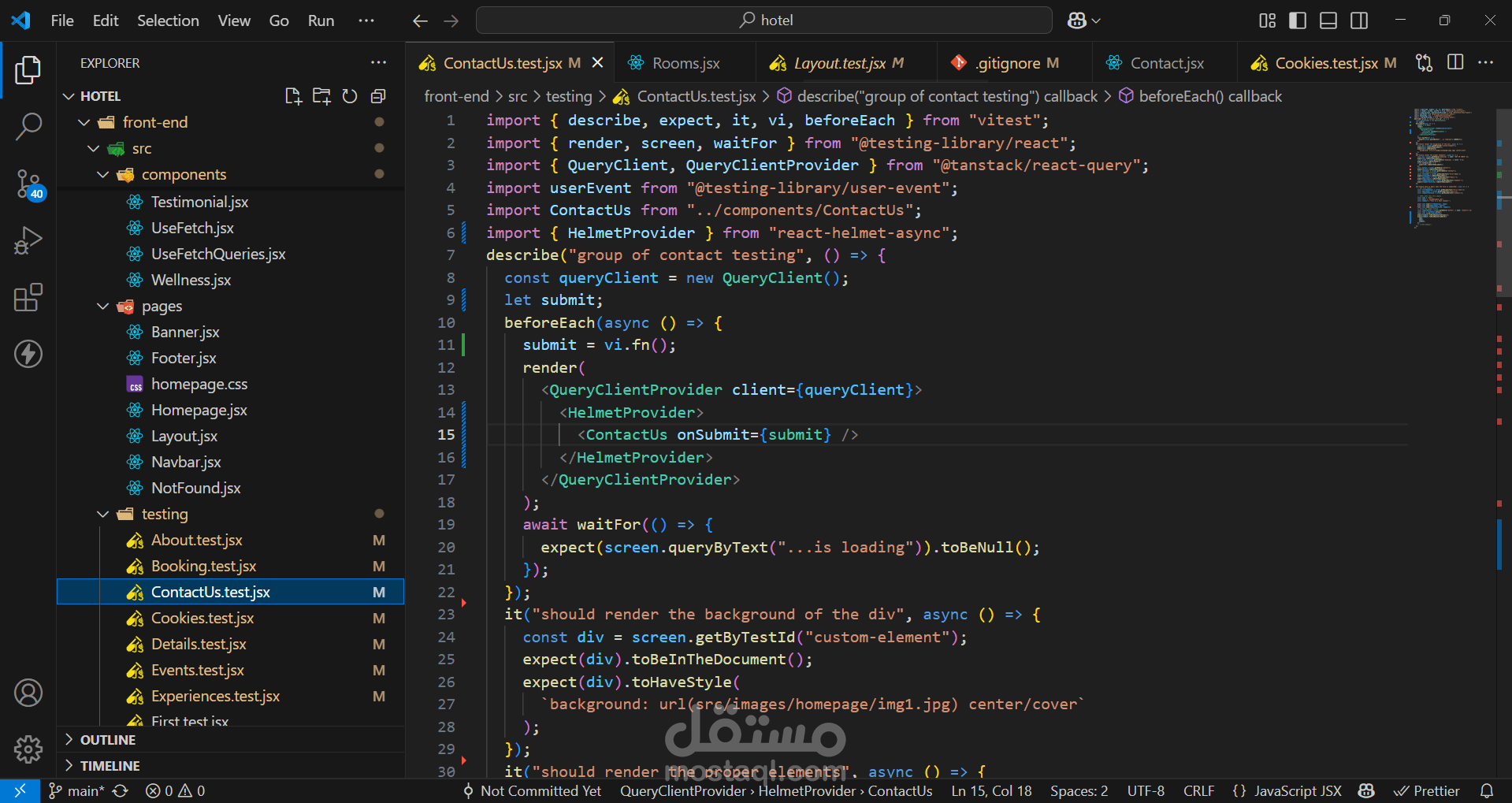Image resolution: width=1512 pixels, height=803 pixels.
Task: Expand the OUTLINE section
Action: 231,739
